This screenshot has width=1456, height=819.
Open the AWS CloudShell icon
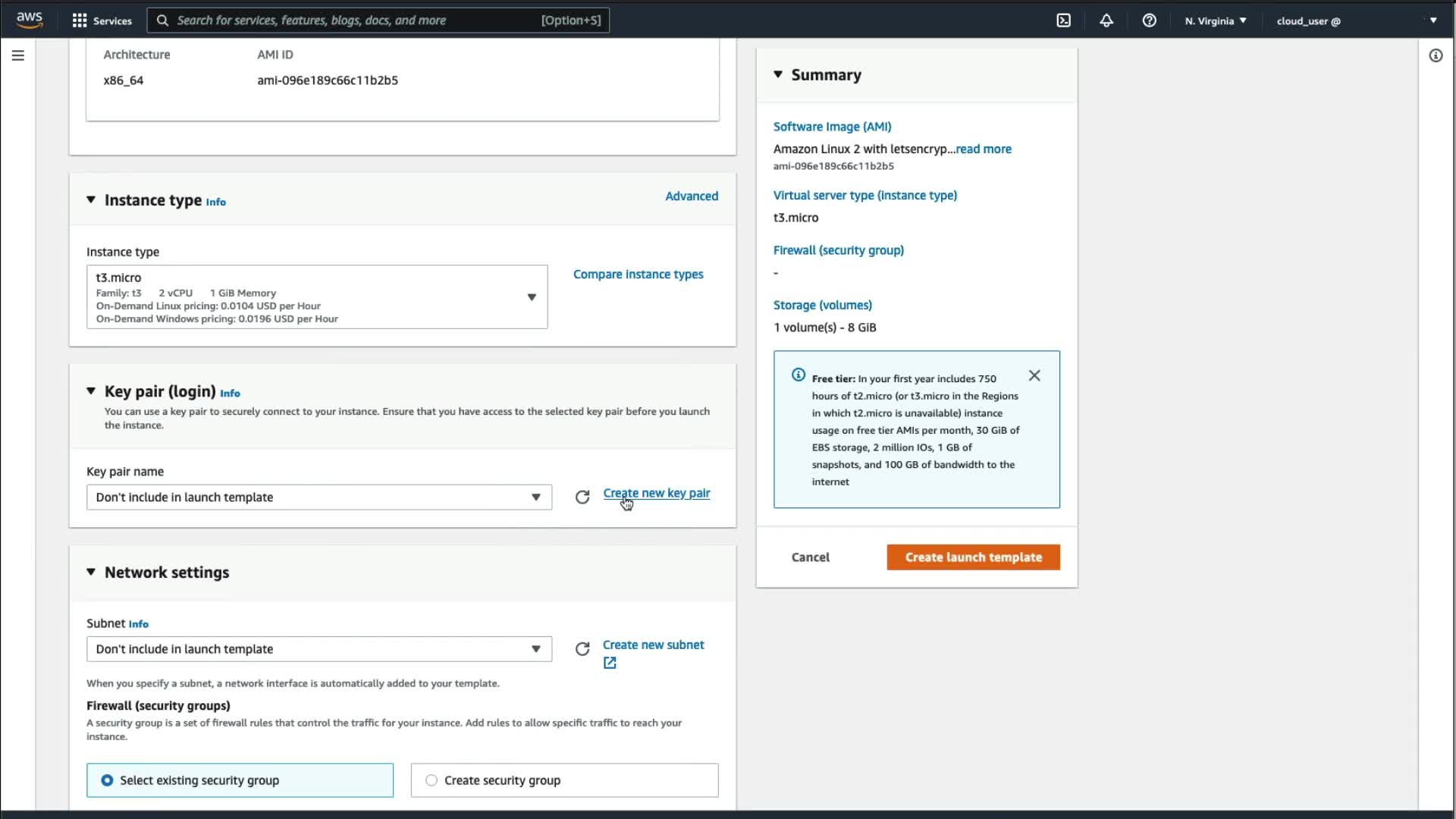click(x=1063, y=20)
